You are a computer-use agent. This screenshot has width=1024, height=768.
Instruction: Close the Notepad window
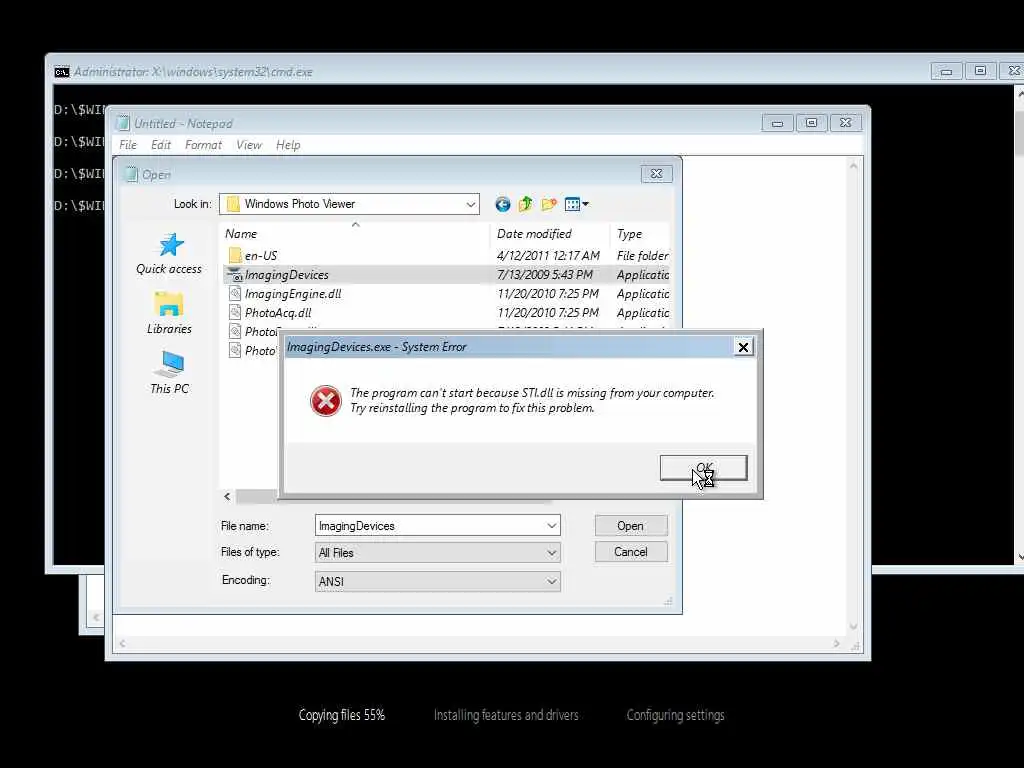(846, 123)
